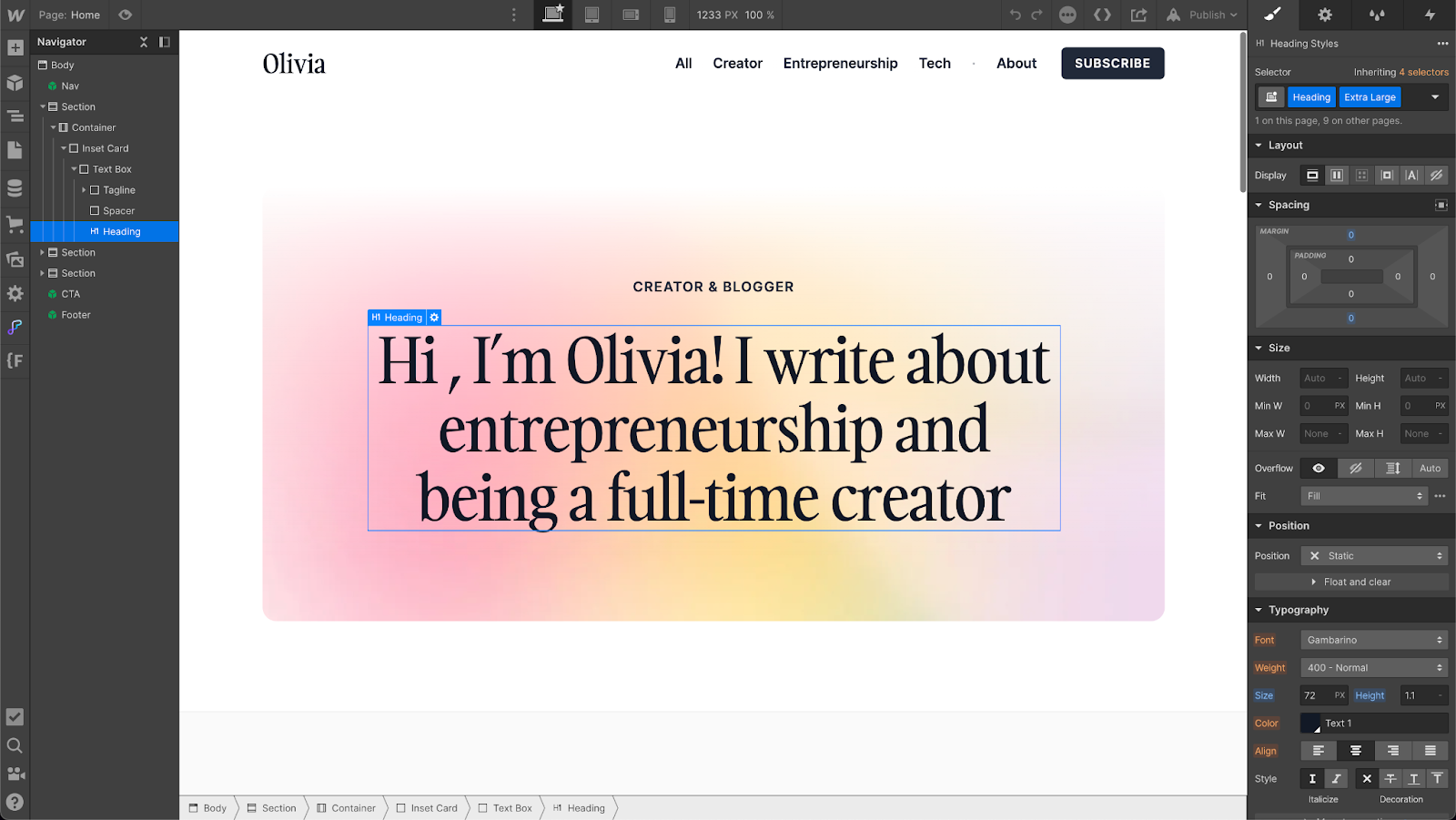Switch to mobile portrait breakpoint
The height and width of the screenshot is (820, 1456).
670,15
